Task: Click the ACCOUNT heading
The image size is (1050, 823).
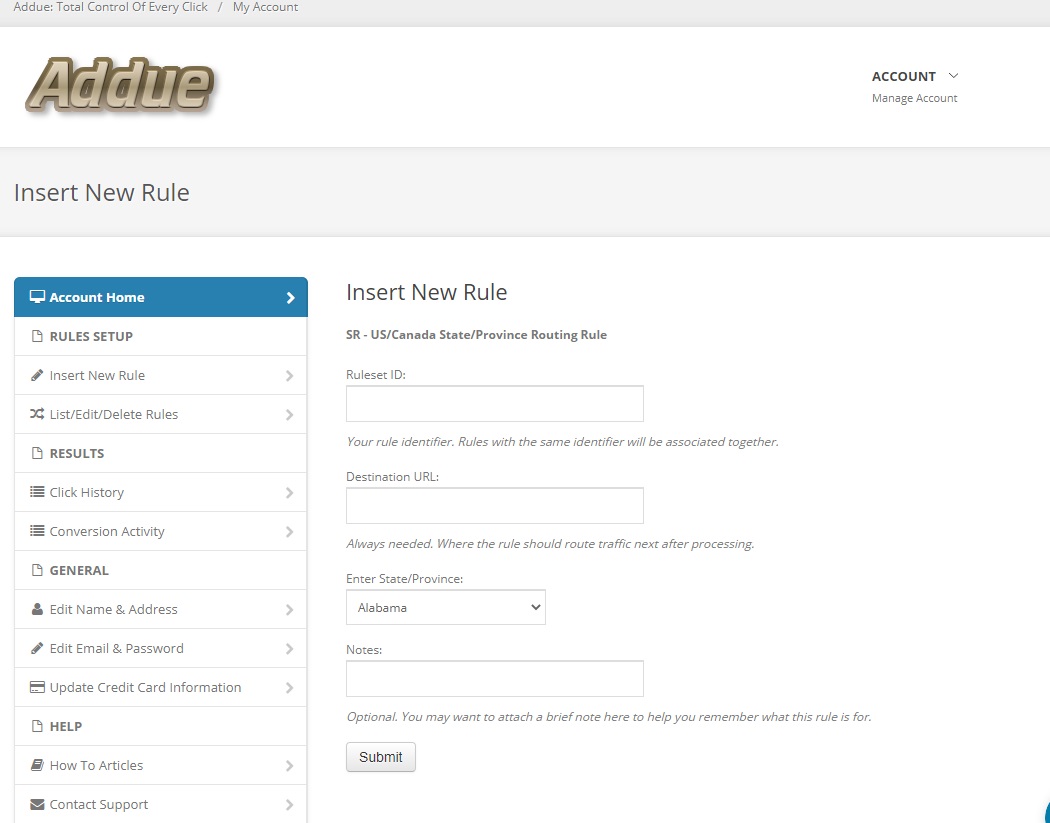Action: click(x=903, y=76)
